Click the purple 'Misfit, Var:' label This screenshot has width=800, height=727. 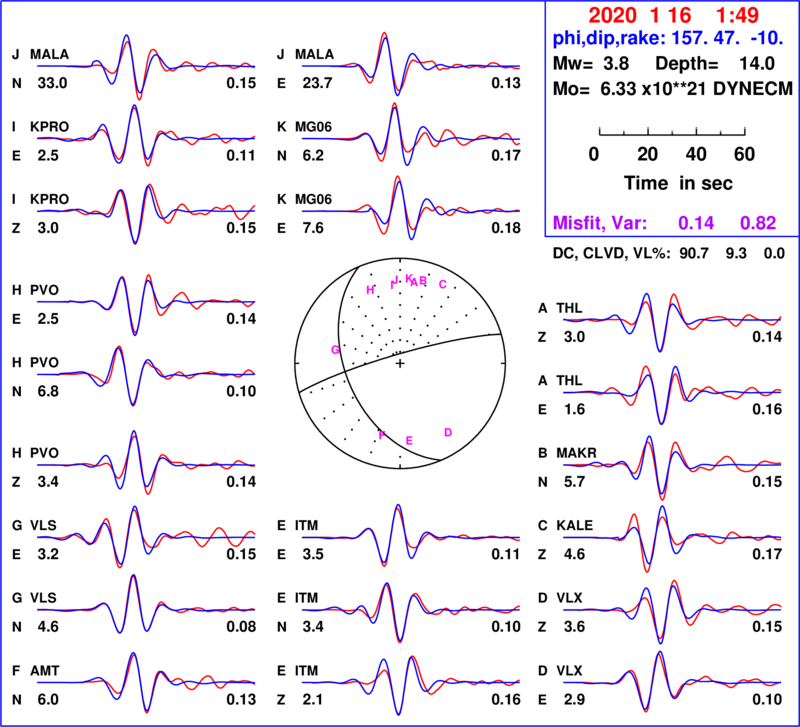pyautogui.click(x=600, y=223)
